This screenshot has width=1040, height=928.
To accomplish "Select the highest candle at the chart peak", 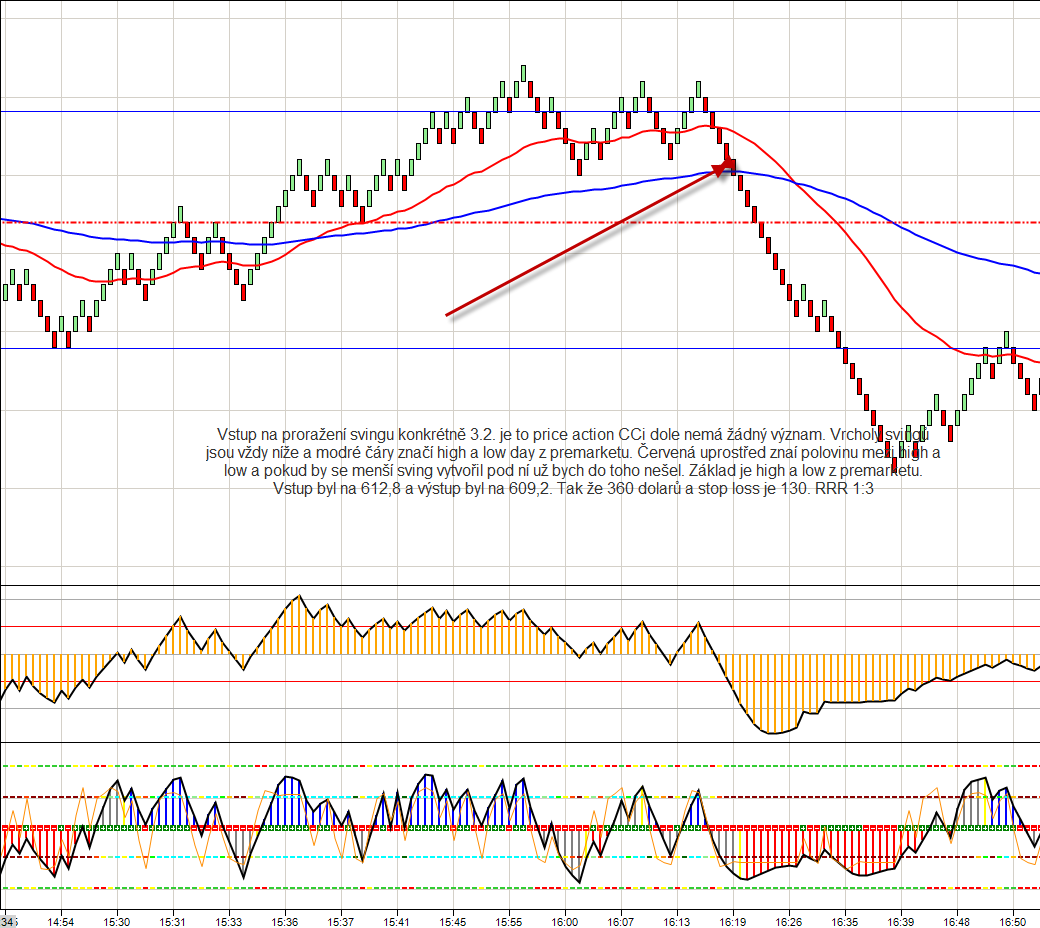I will click(523, 75).
